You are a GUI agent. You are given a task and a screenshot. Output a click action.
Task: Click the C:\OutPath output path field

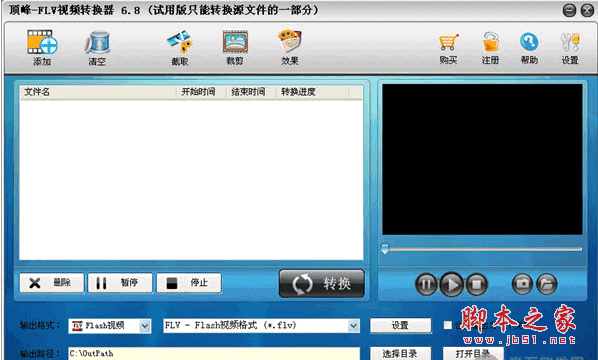pos(214,354)
